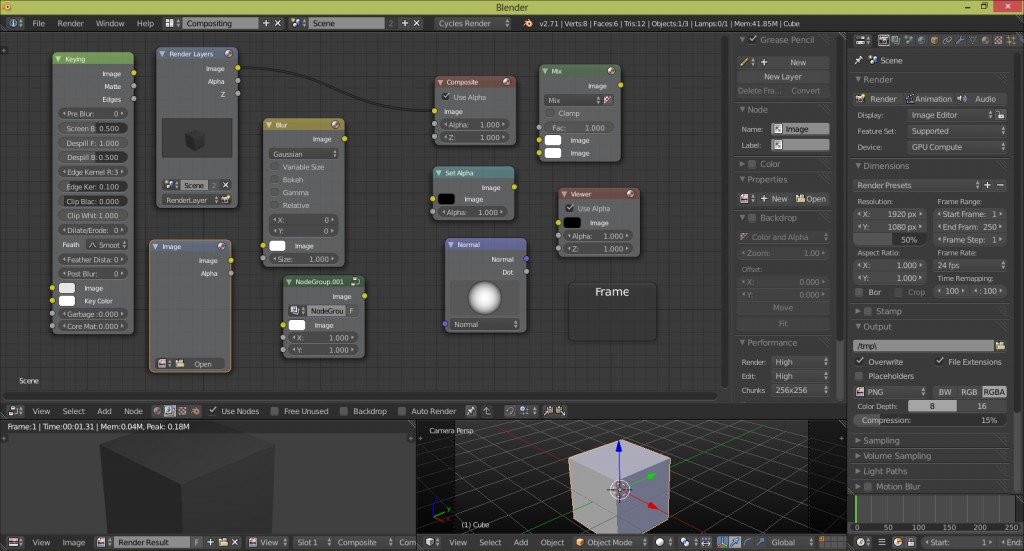
Task: Open the Render properties tab camera icon
Action: tap(883, 41)
